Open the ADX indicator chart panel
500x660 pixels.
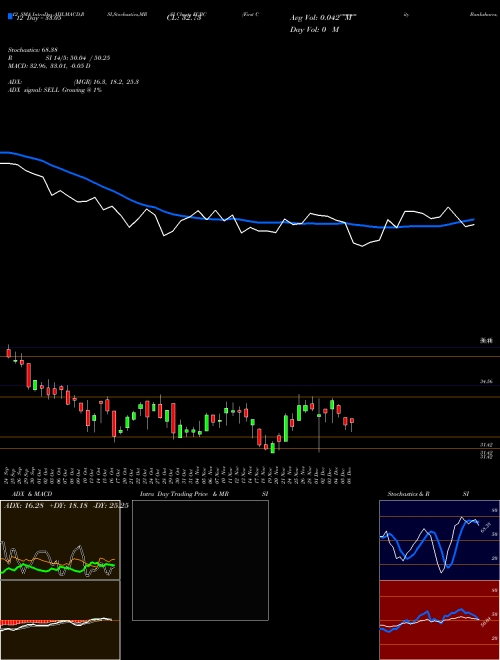click(60, 540)
